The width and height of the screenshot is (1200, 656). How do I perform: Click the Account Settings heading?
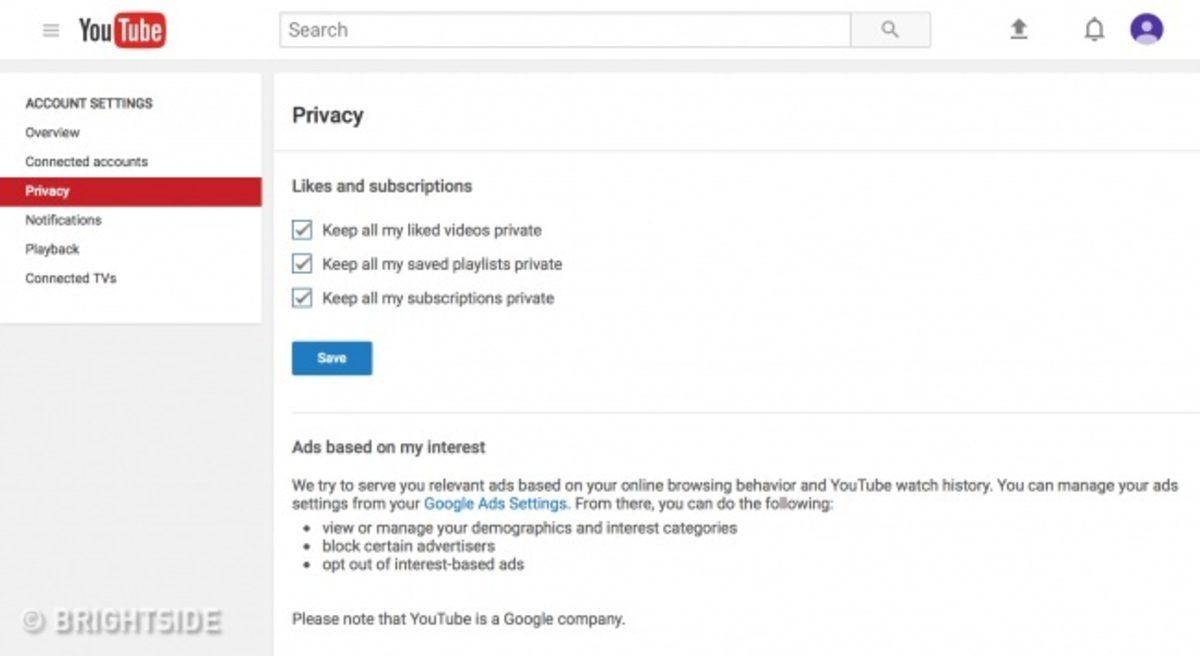88,103
